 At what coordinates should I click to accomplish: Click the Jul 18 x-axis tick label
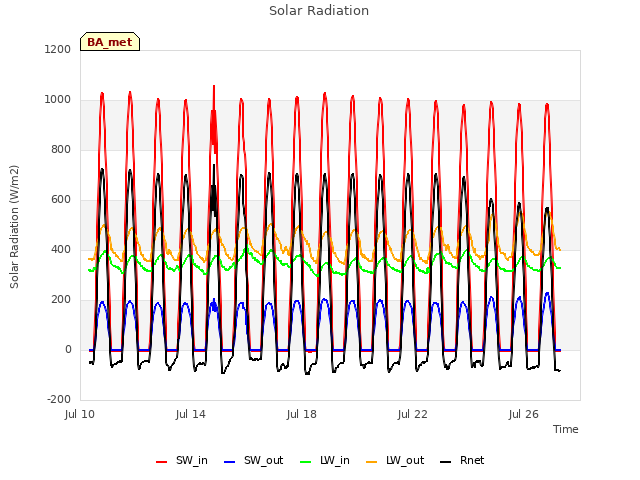click(x=302, y=414)
